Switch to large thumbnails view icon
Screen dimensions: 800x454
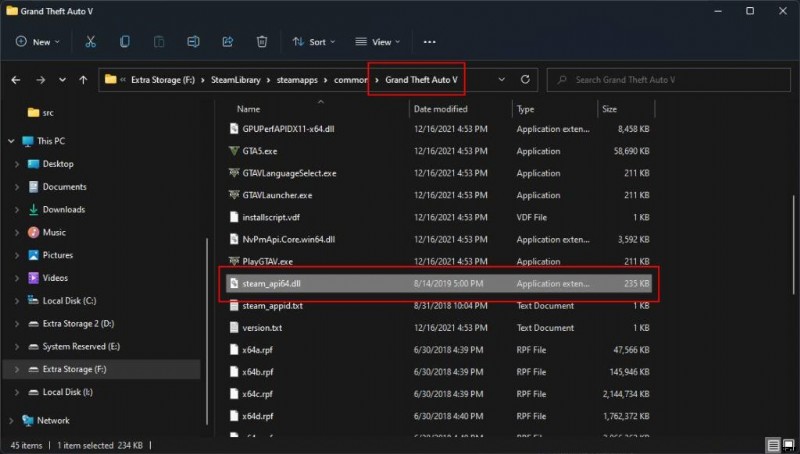(x=789, y=445)
